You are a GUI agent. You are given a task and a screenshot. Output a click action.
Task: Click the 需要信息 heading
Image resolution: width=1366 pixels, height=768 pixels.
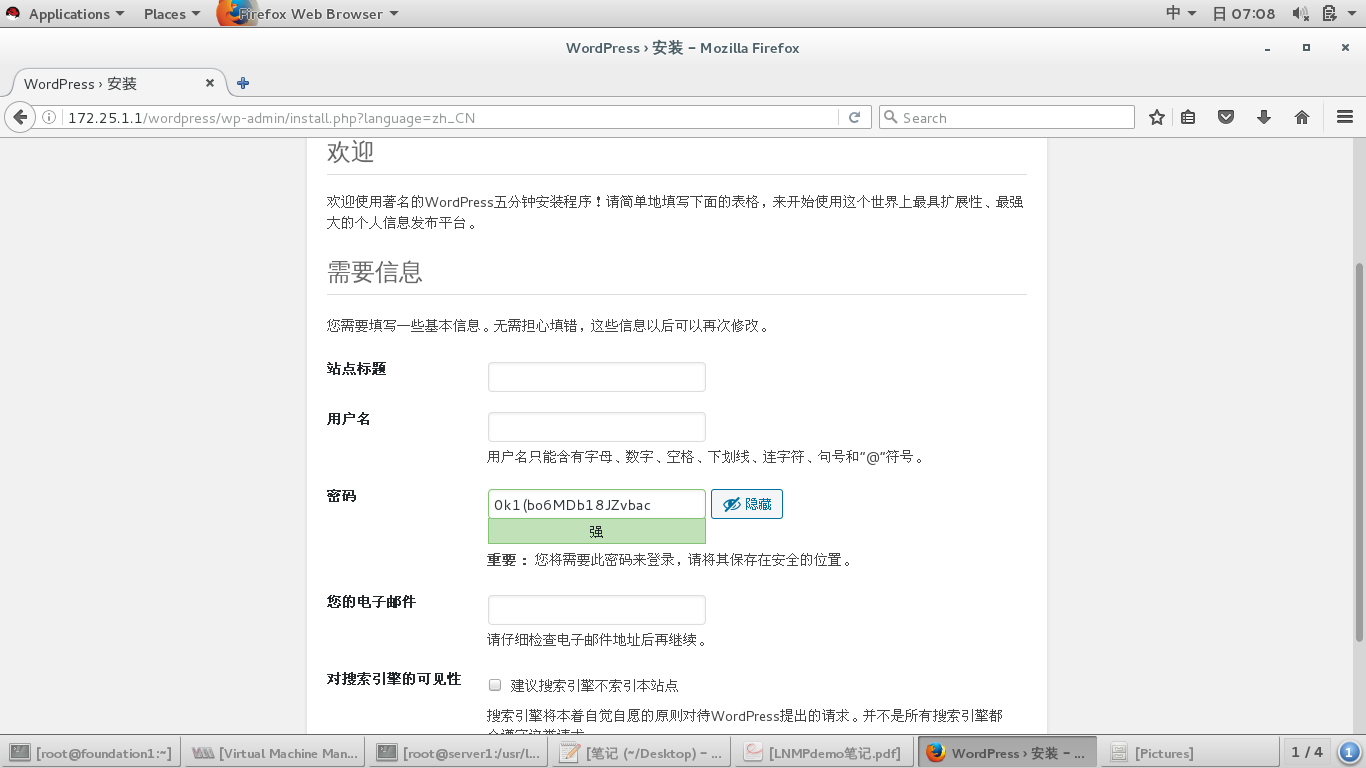click(375, 272)
